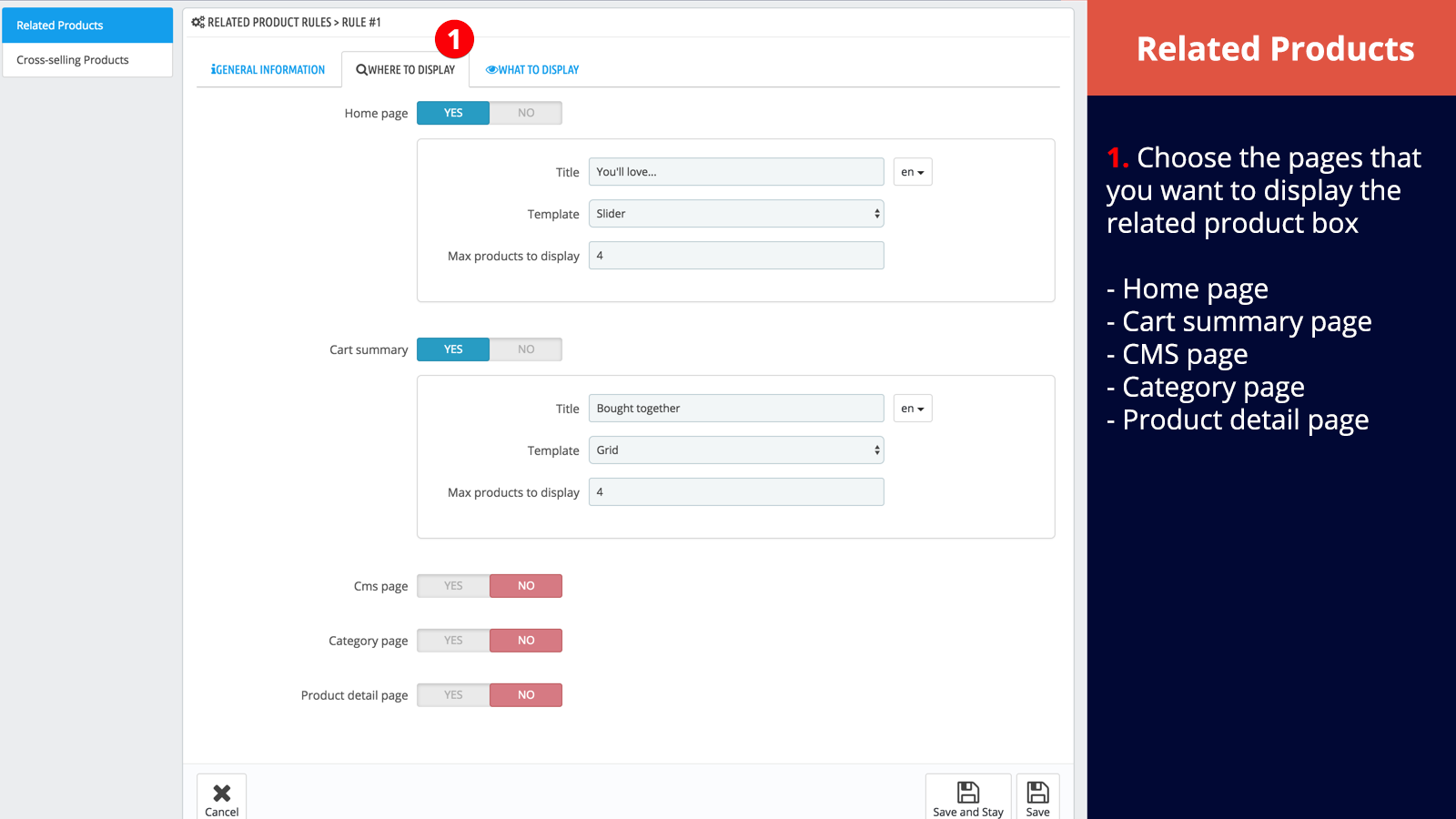This screenshot has height=819, width=1456.
Task: Click the Product detail page label
Action: (x=354, y=696)
